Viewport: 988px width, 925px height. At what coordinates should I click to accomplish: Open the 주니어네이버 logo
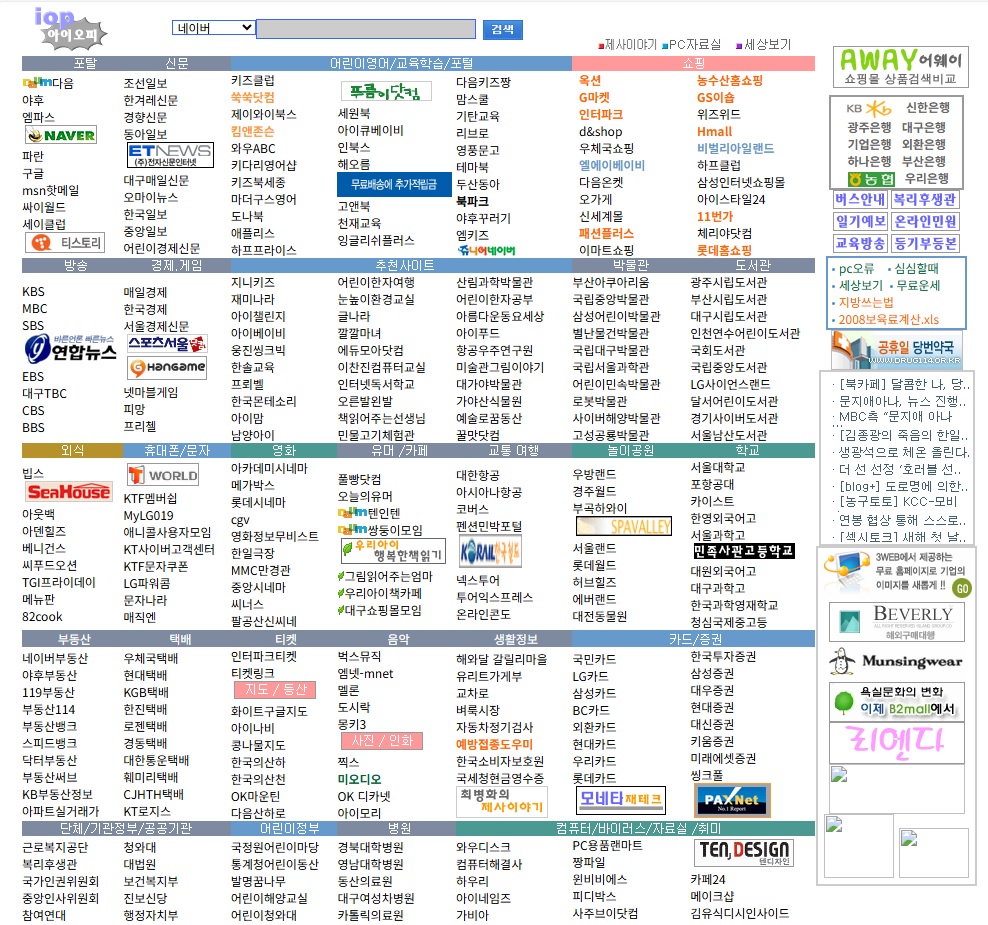pos(486,250)
